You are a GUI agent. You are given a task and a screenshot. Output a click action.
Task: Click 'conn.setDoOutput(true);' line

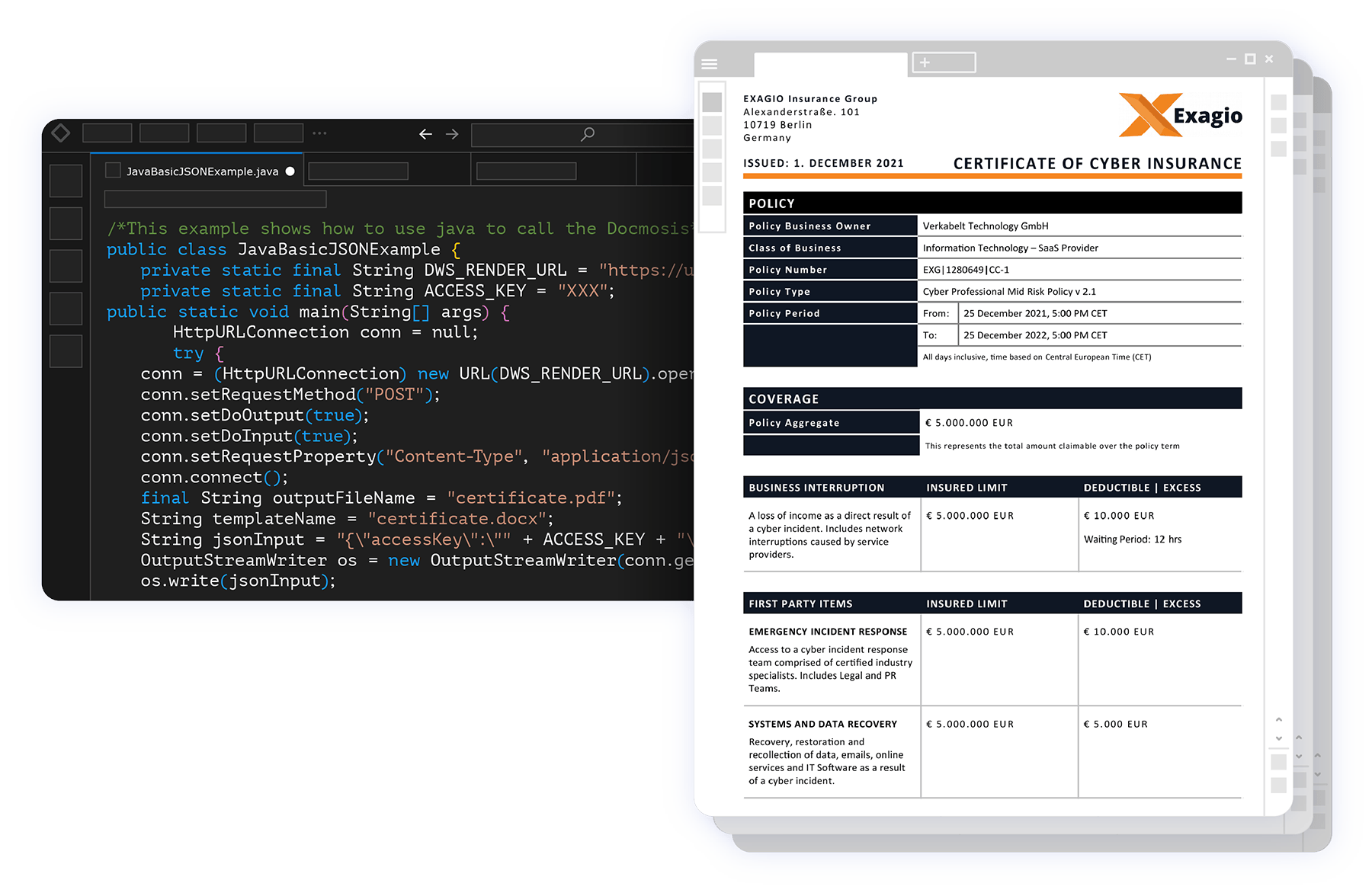pos(255,415)
